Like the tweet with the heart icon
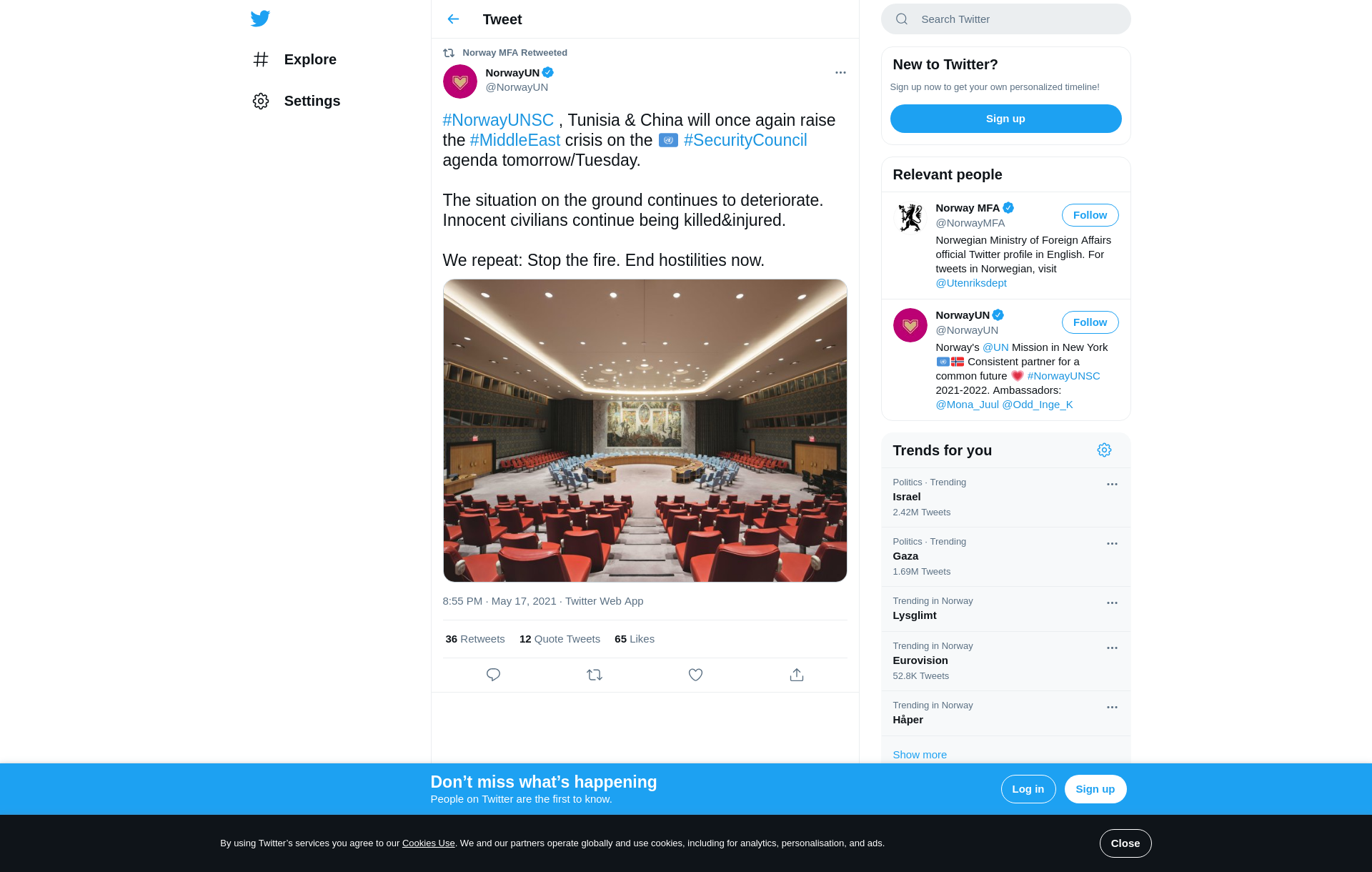The width and height of the screenshot is (1372, 872). click(695, 675)
